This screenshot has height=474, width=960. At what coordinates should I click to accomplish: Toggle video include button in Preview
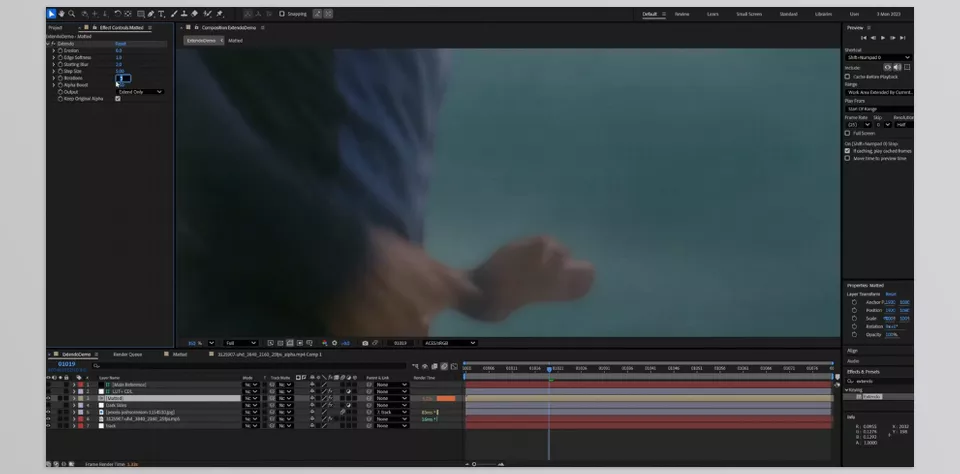pyautogui.click(x=887, y=67)
